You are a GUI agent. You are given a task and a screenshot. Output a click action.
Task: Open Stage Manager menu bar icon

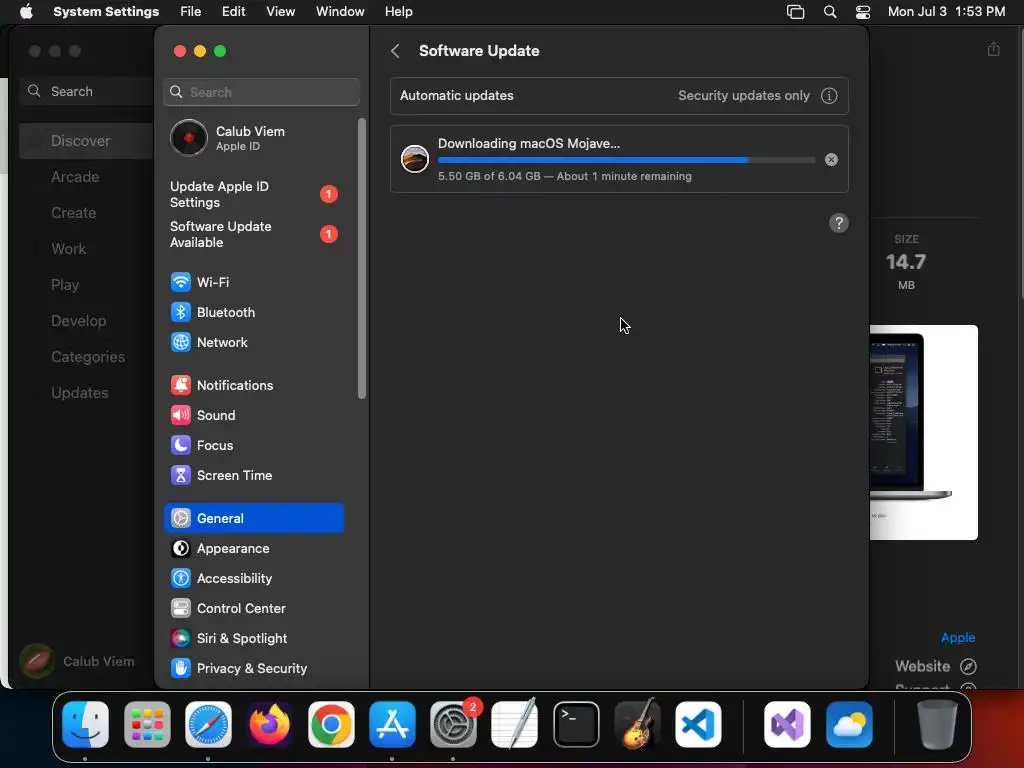[x=795, y=12]
